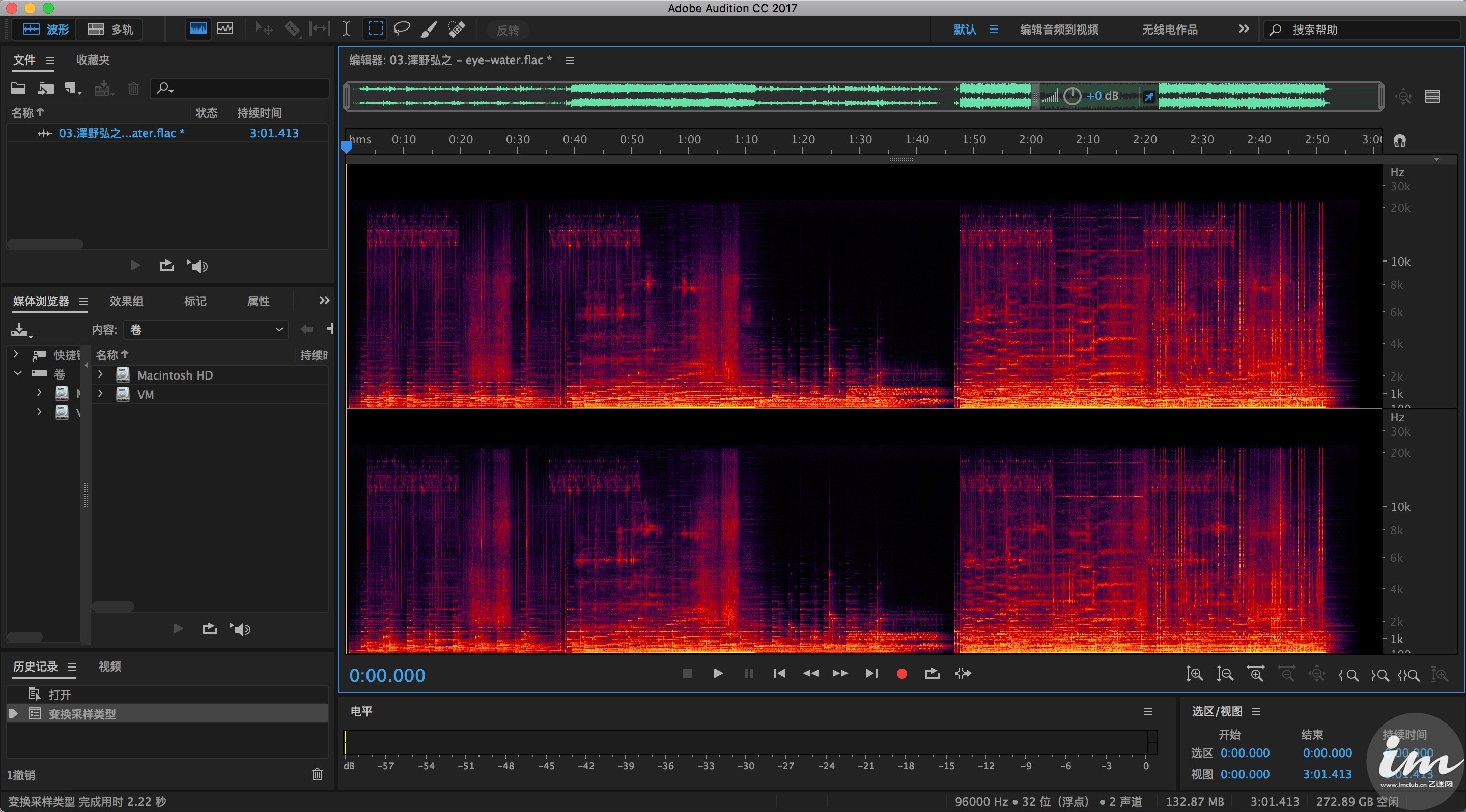The height and width of the screenshot is (812, 1466).
Task: Switch to 多轨 multitrack view
Action: tap(111, 29)
